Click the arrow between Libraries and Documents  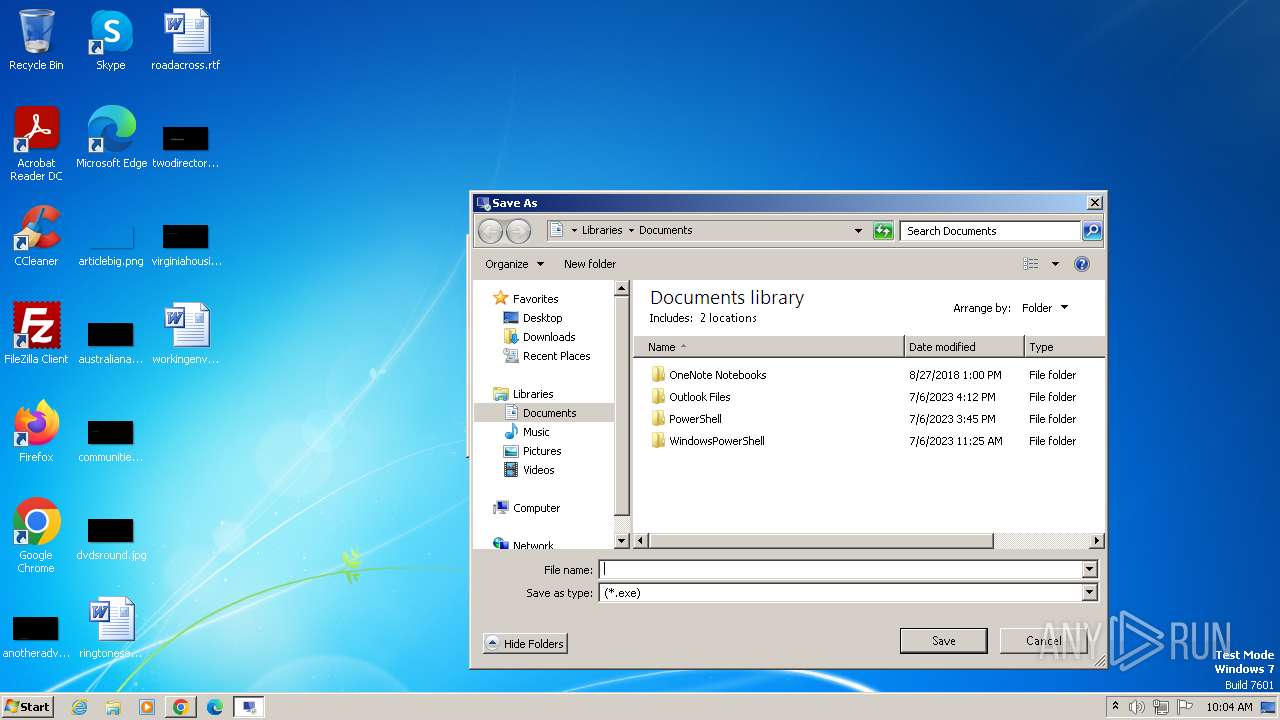[x=631, y=230]
